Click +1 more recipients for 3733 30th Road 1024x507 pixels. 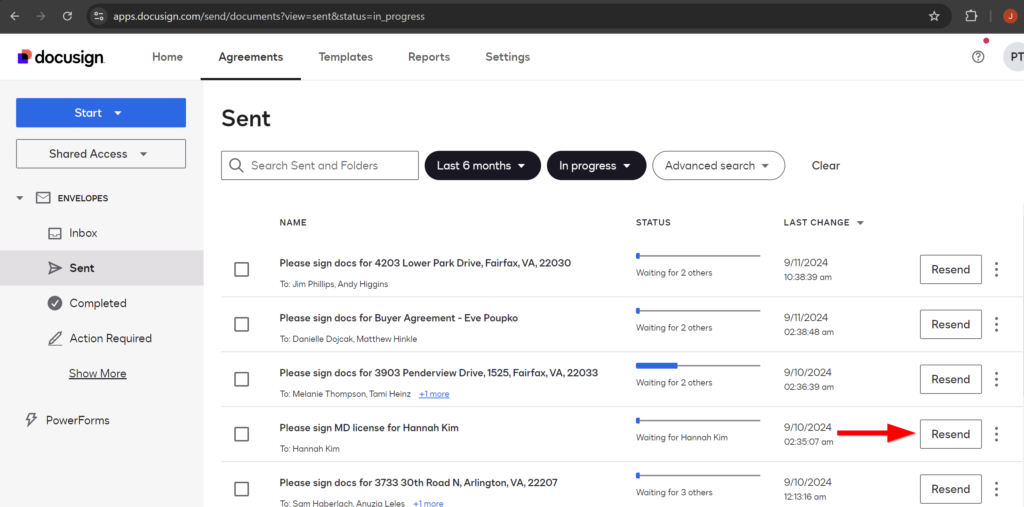pos(428,504)
